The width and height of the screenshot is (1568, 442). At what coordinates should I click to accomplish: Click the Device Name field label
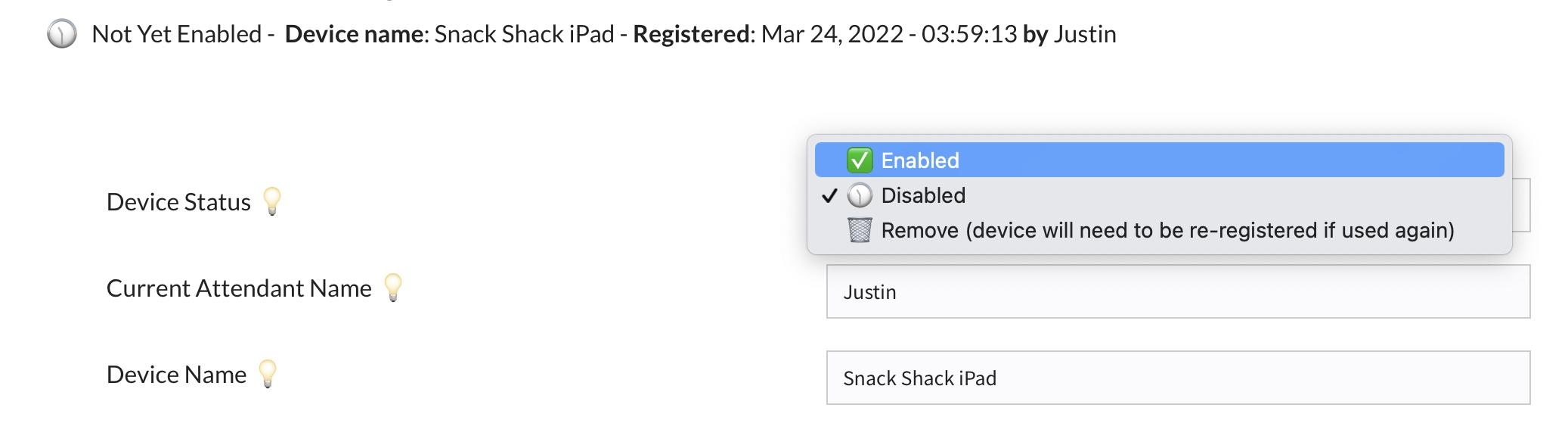[176, 375]
